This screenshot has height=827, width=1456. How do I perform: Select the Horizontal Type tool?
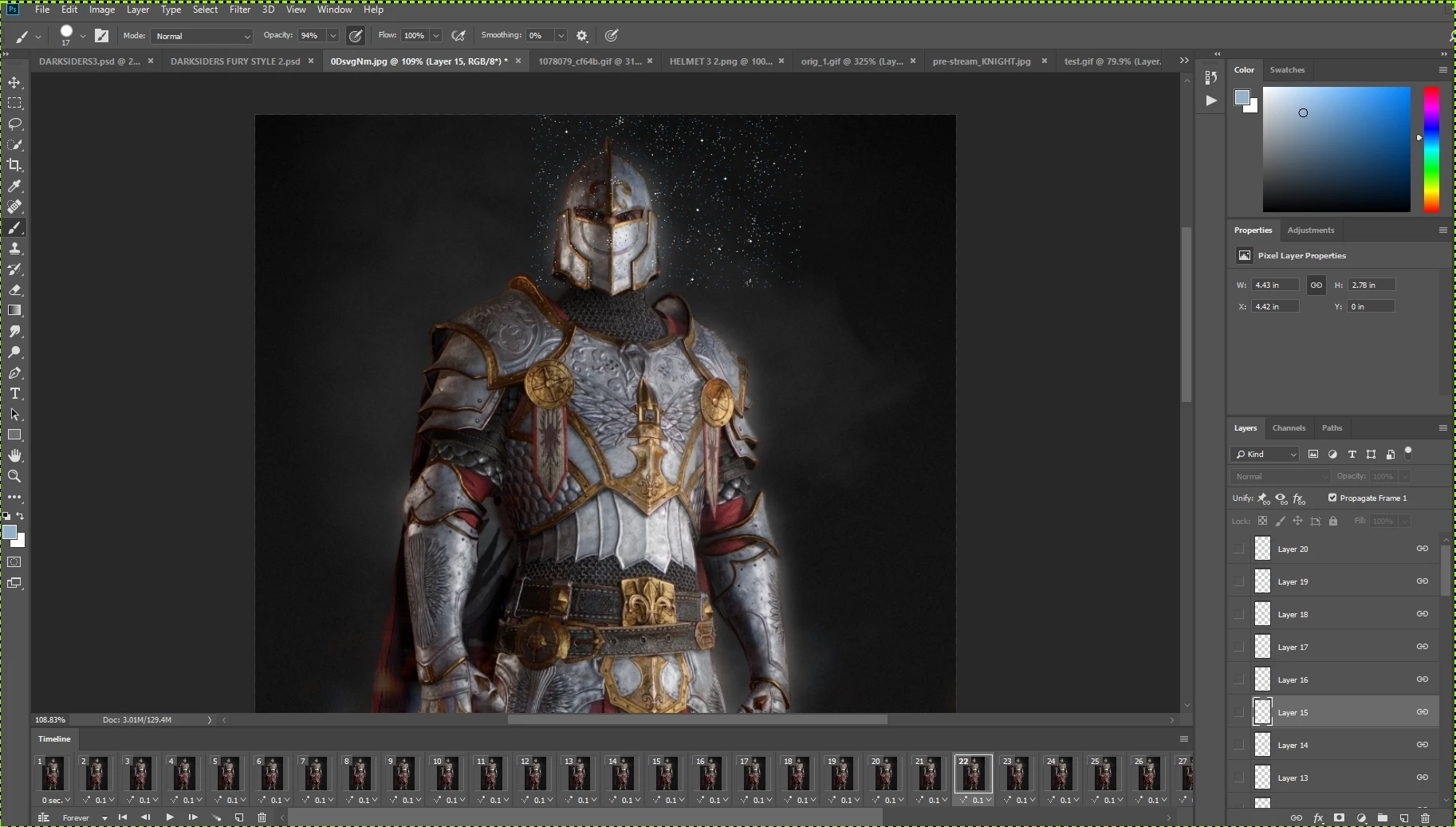pos(14,394)
